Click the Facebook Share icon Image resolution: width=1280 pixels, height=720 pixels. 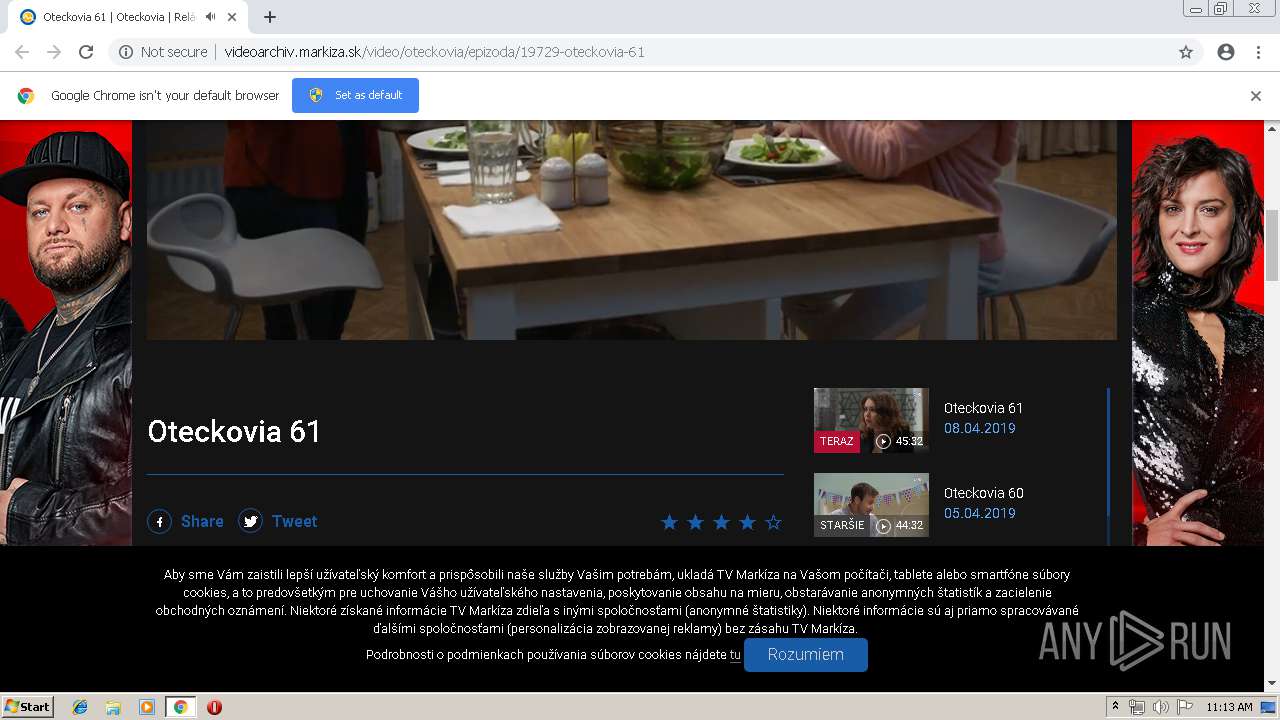(160, 521)
